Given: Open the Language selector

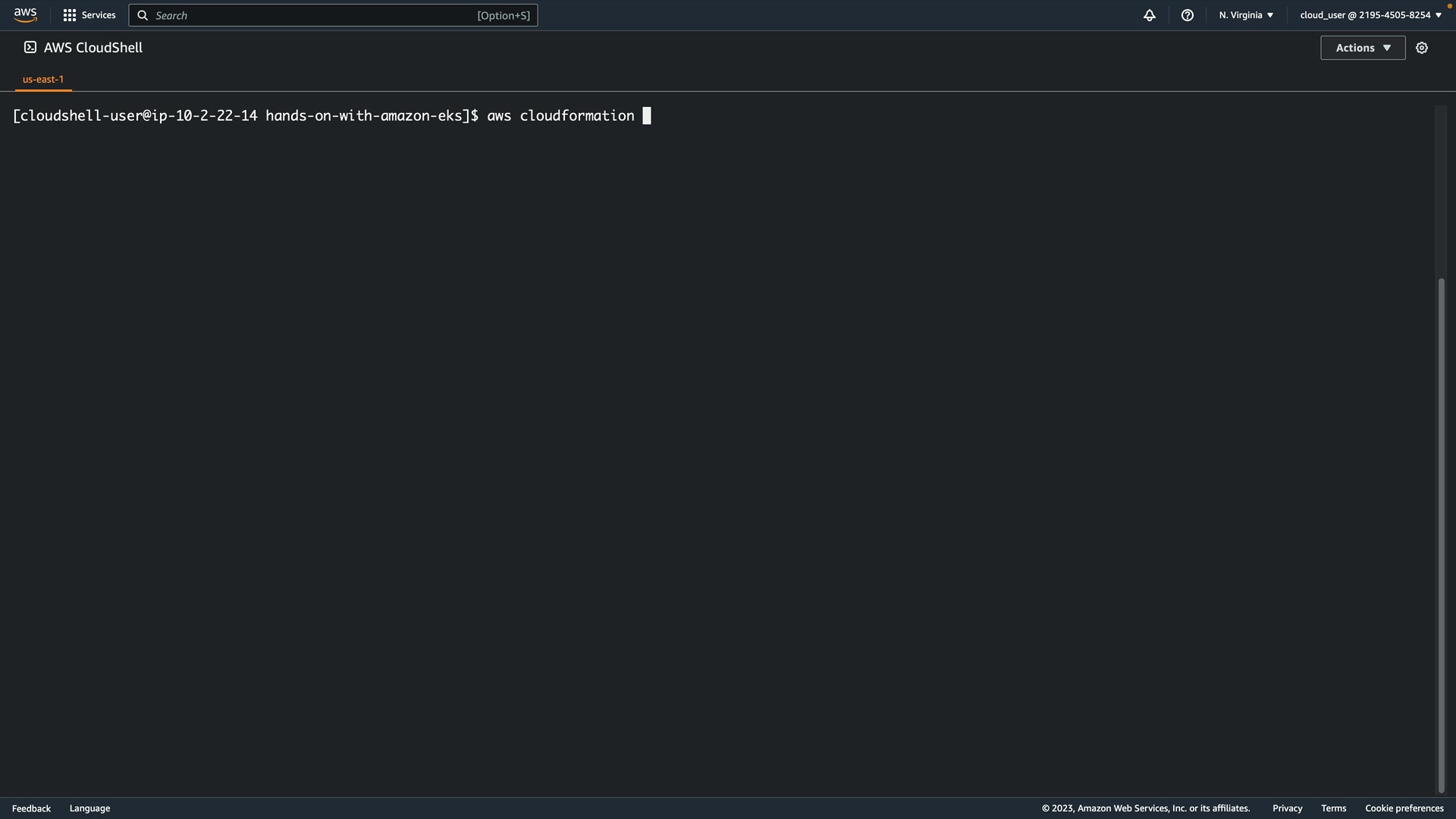Looking at the screenshot, I should [x=89, y=808].
